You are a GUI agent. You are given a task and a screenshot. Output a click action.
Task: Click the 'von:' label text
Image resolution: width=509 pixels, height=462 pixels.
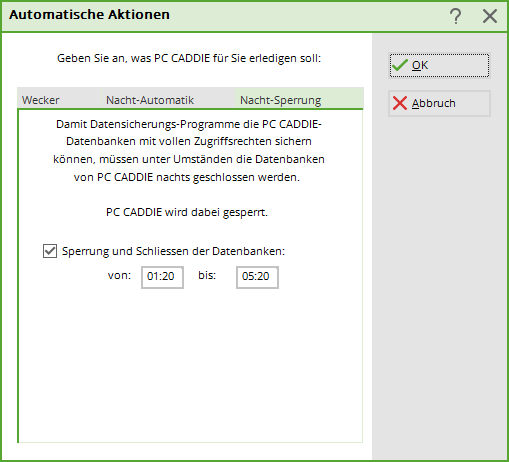119,275
